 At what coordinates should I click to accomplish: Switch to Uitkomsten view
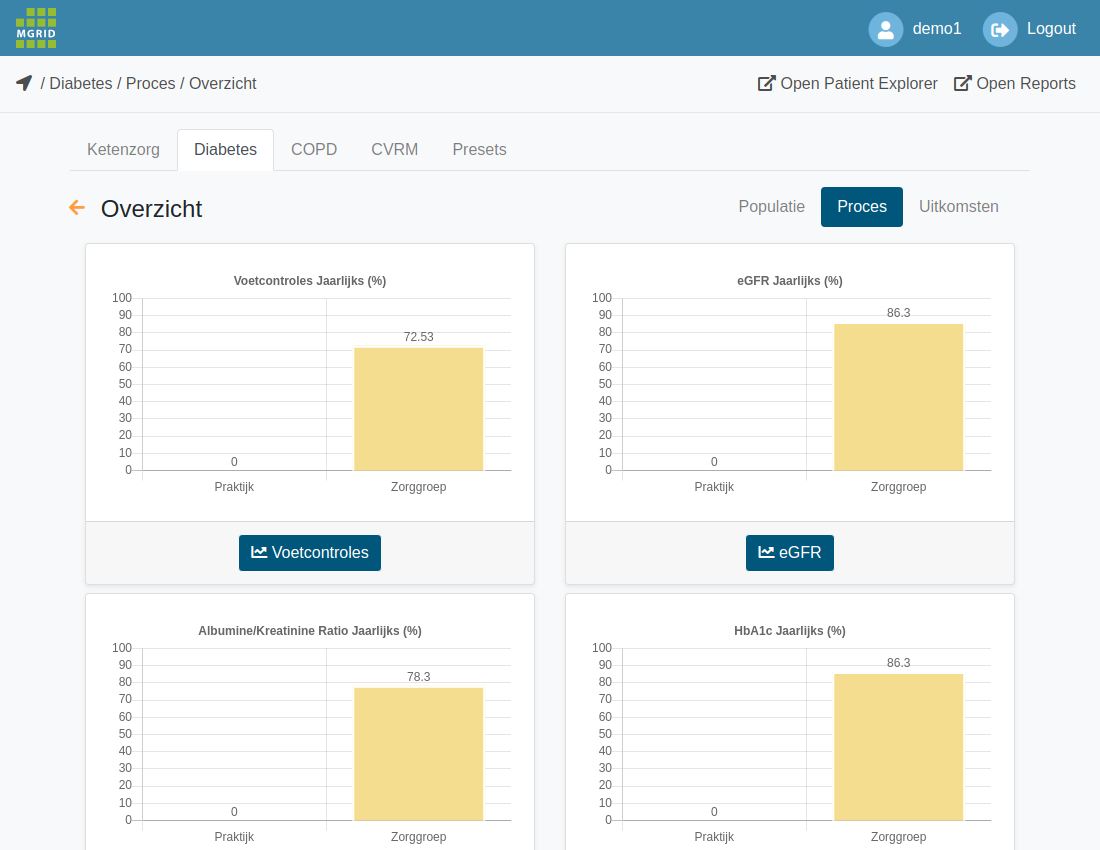[x=958, y=207]
